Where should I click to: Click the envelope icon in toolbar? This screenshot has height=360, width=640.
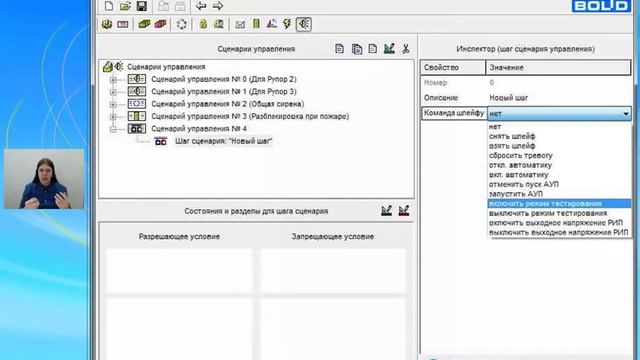pyautogui.click(x=240, y=24)
